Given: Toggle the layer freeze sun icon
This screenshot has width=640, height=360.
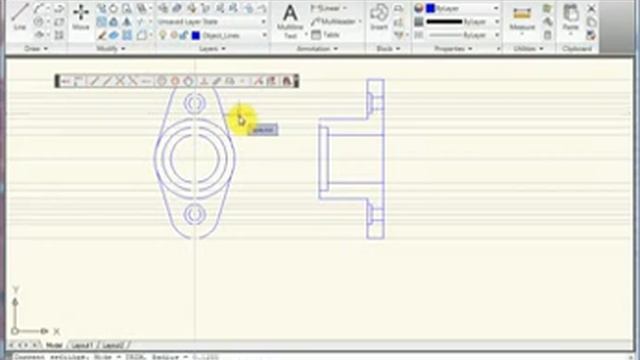Looking at the screenshot, I should click(173, 36).
